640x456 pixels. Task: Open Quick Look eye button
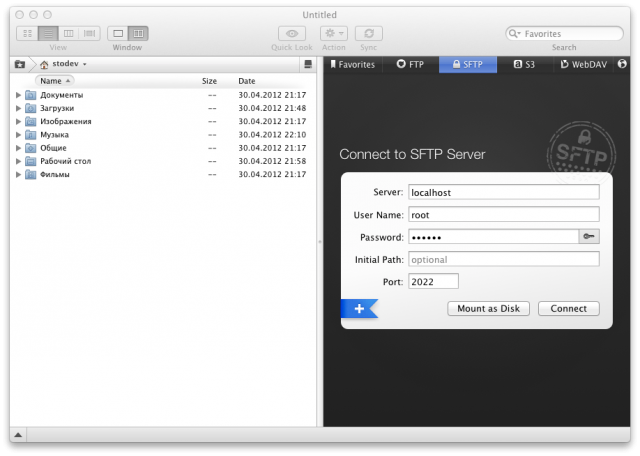[291, 33]
